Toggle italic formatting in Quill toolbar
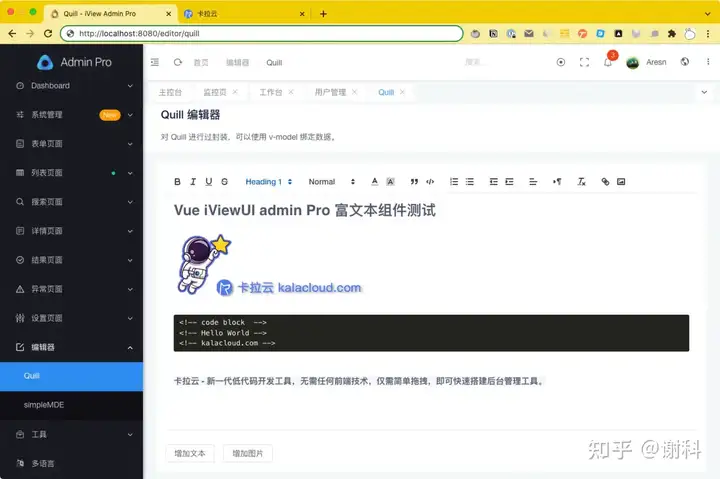 193,181
